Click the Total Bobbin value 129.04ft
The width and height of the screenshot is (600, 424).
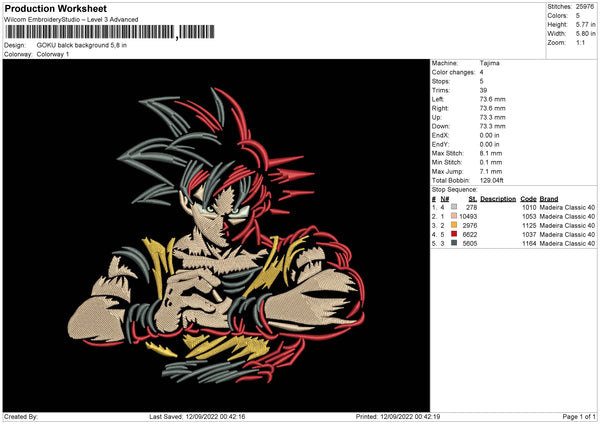click(x=492, y=181)
